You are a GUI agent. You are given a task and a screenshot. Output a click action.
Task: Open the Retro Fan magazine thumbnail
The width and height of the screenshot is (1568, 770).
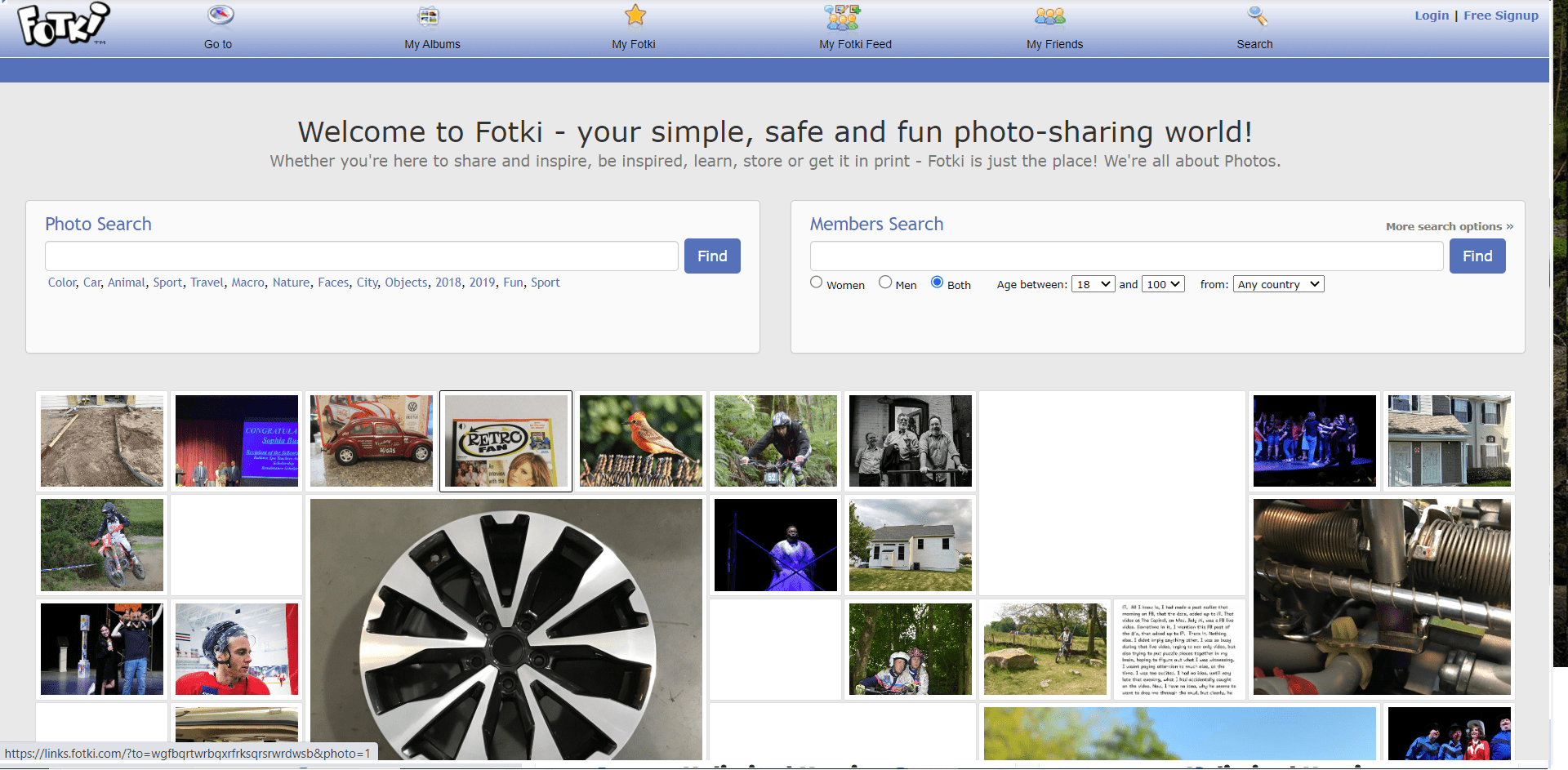(x=506, y=442)
